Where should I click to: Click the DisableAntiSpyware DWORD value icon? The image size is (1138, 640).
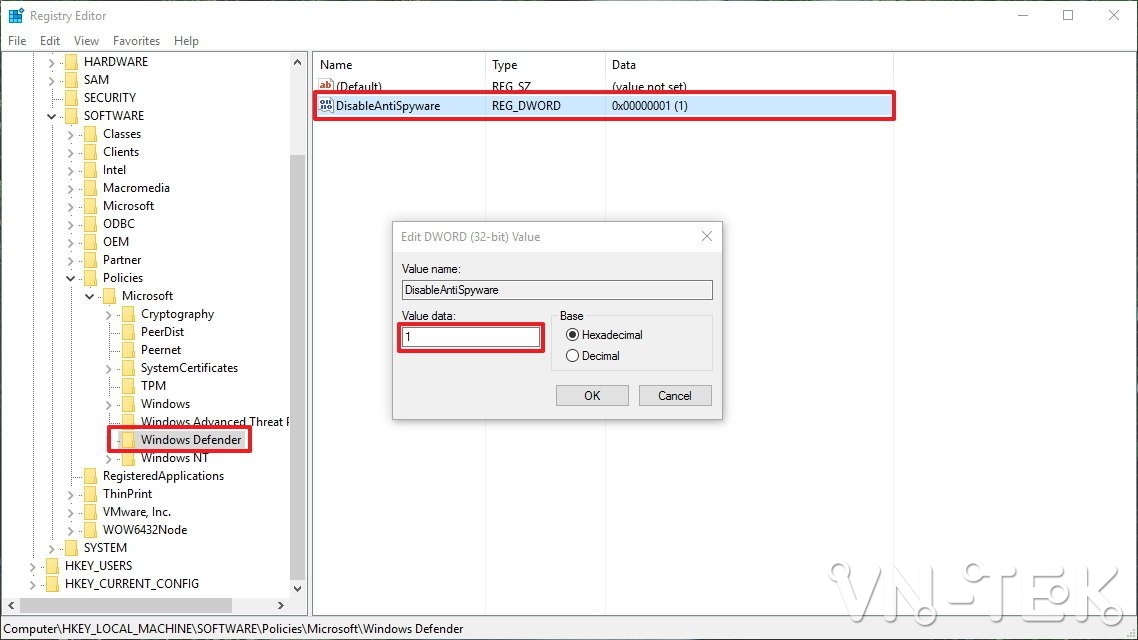tap(326, 105)
